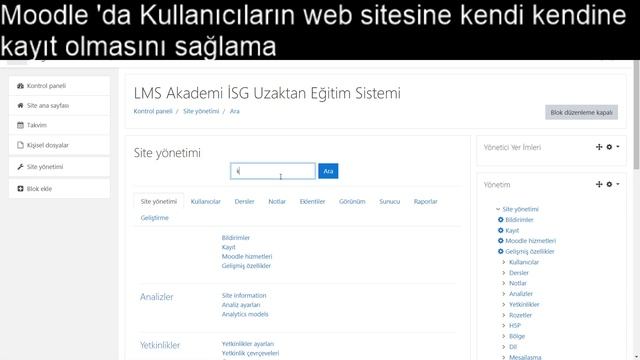The width and height of the screenshot is (640, 360).
Task: Switch to the Notlar tab
Action: (277, 202)
